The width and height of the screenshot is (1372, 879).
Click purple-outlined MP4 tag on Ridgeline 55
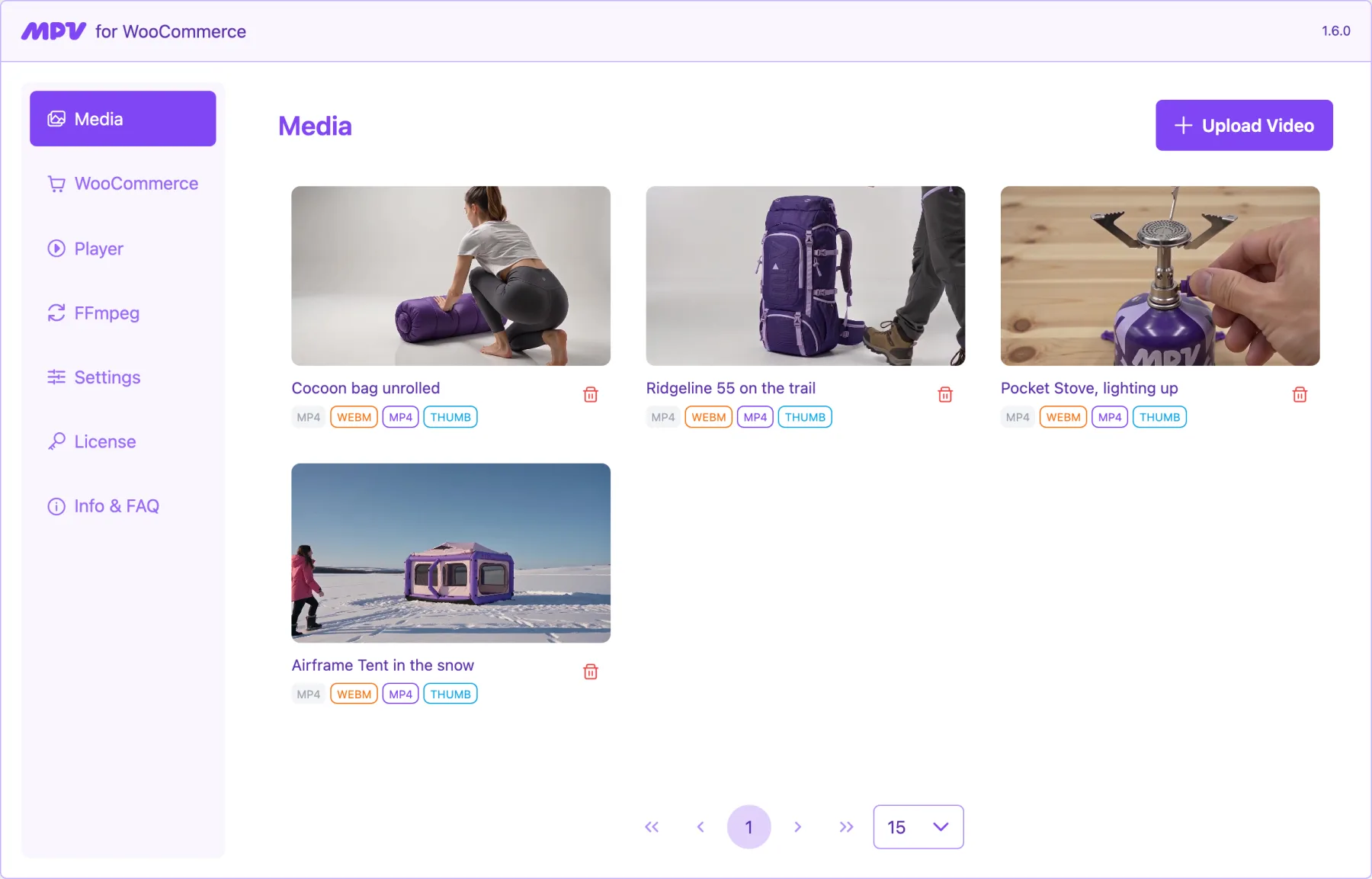(755, 417)
